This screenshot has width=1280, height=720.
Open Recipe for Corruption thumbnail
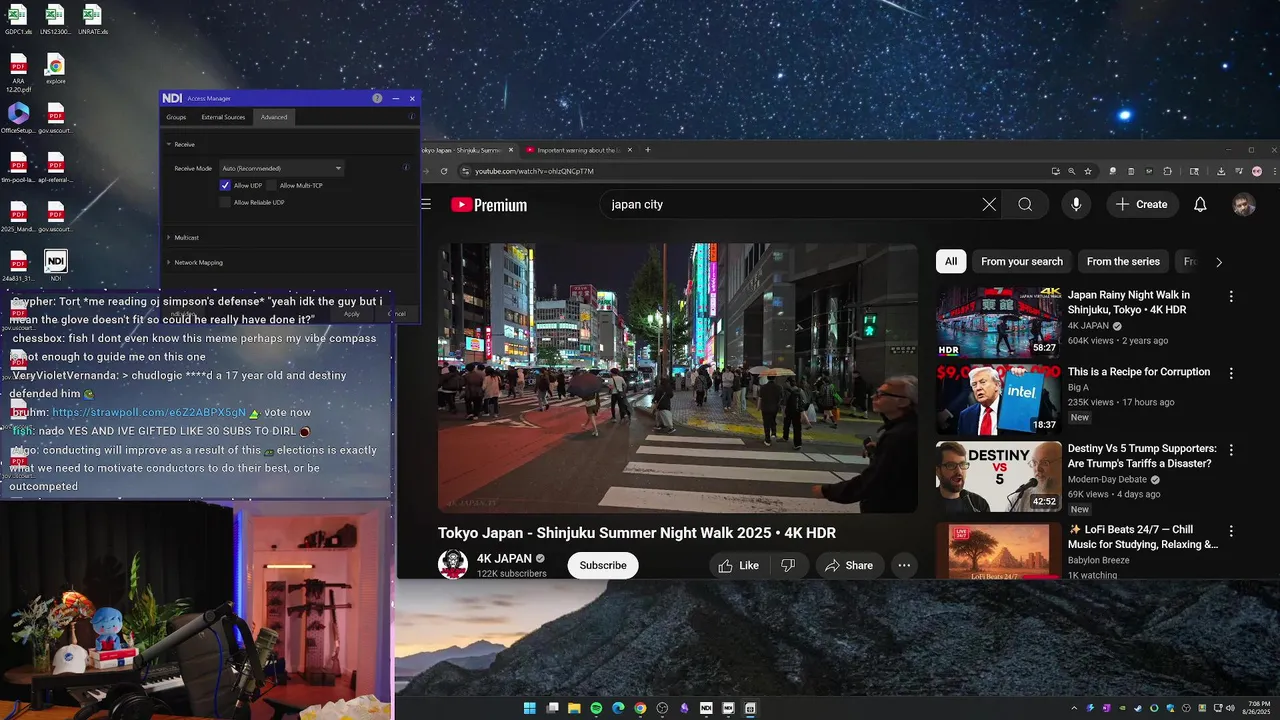coord(998,399)
